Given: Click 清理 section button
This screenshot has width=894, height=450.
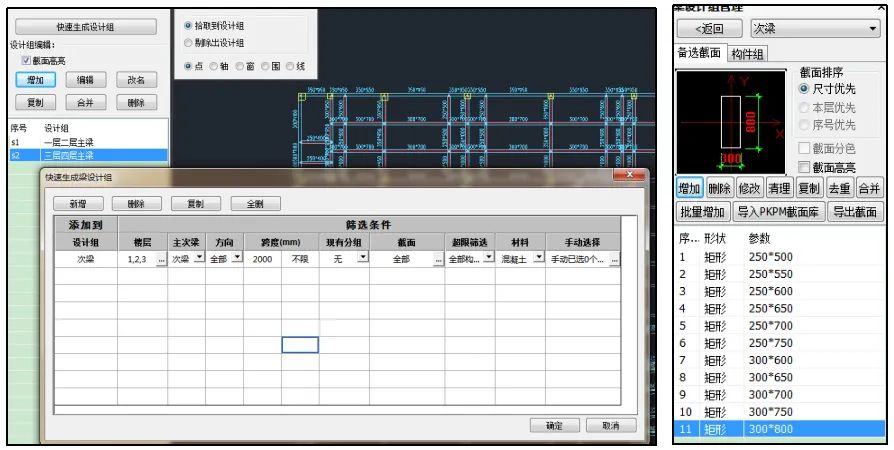Looking at the screenshot, I should pos(779,188).
